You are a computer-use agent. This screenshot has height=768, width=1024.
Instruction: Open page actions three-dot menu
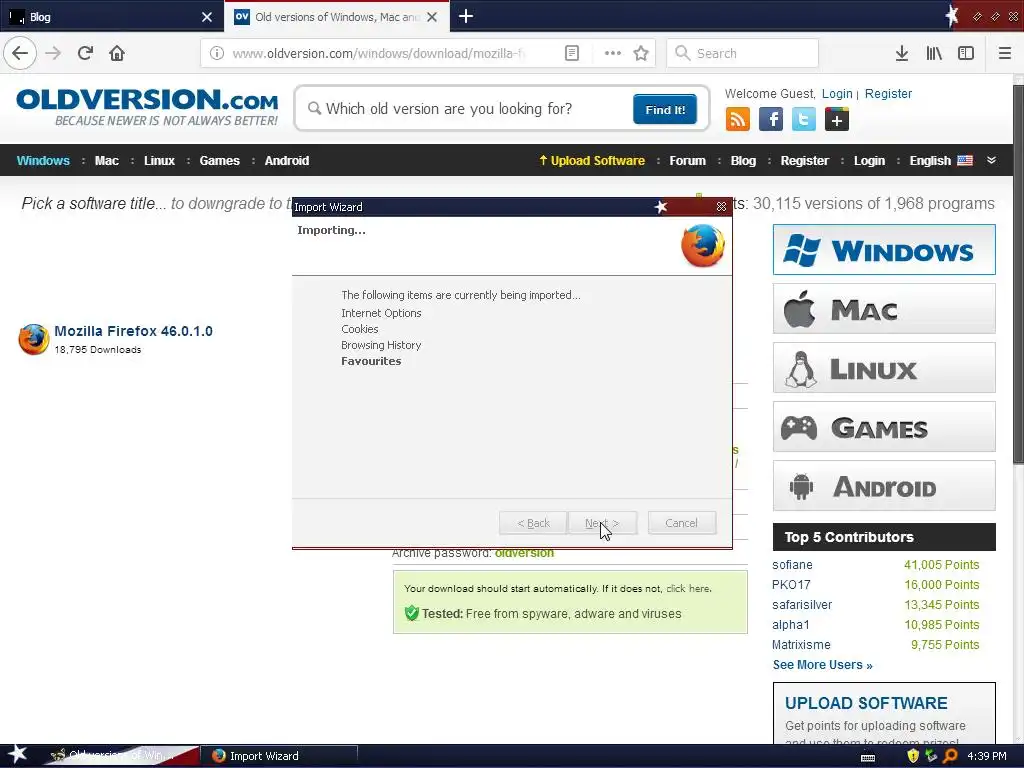pos(613,53)
